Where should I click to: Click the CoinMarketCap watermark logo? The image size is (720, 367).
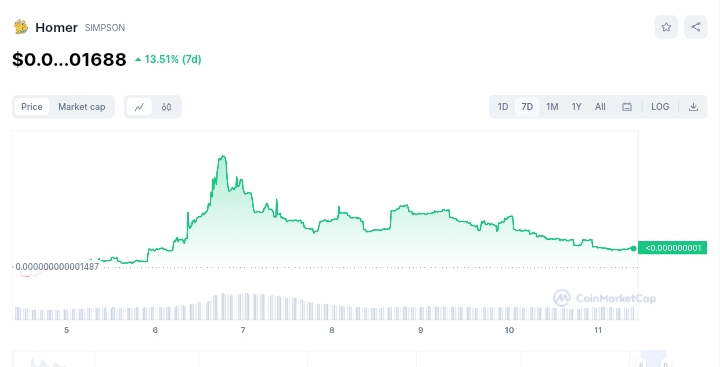(604, 298)
